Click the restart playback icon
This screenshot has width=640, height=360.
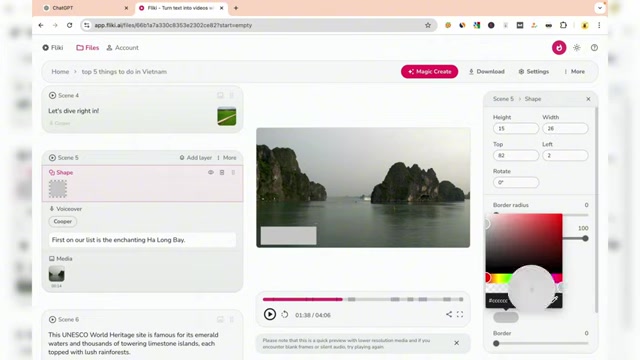click(x=285, y=314)
